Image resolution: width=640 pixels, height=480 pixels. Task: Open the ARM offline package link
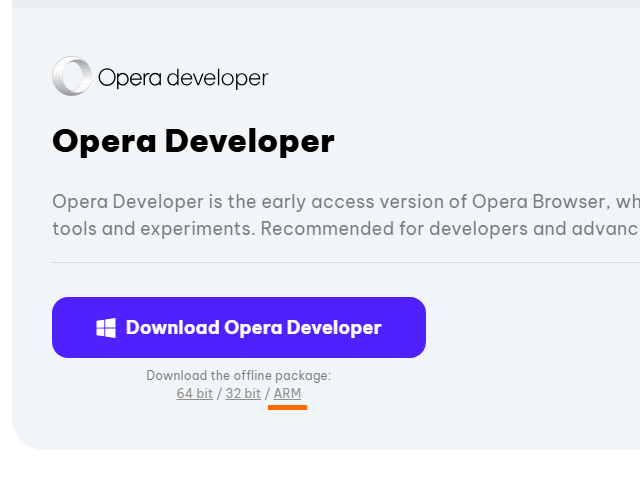coord(287,393)
